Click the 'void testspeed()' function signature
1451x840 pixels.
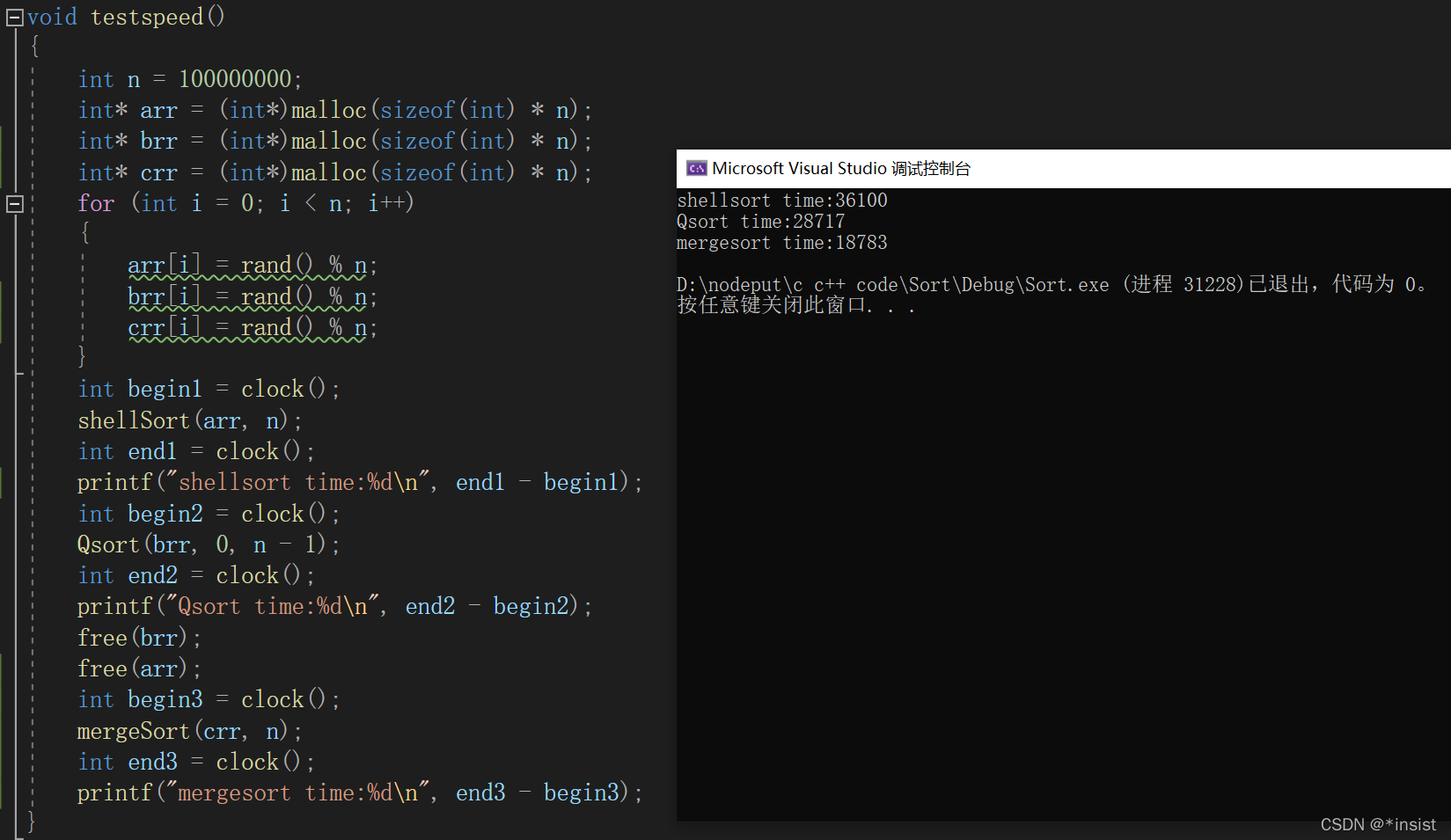pos(127,17)
